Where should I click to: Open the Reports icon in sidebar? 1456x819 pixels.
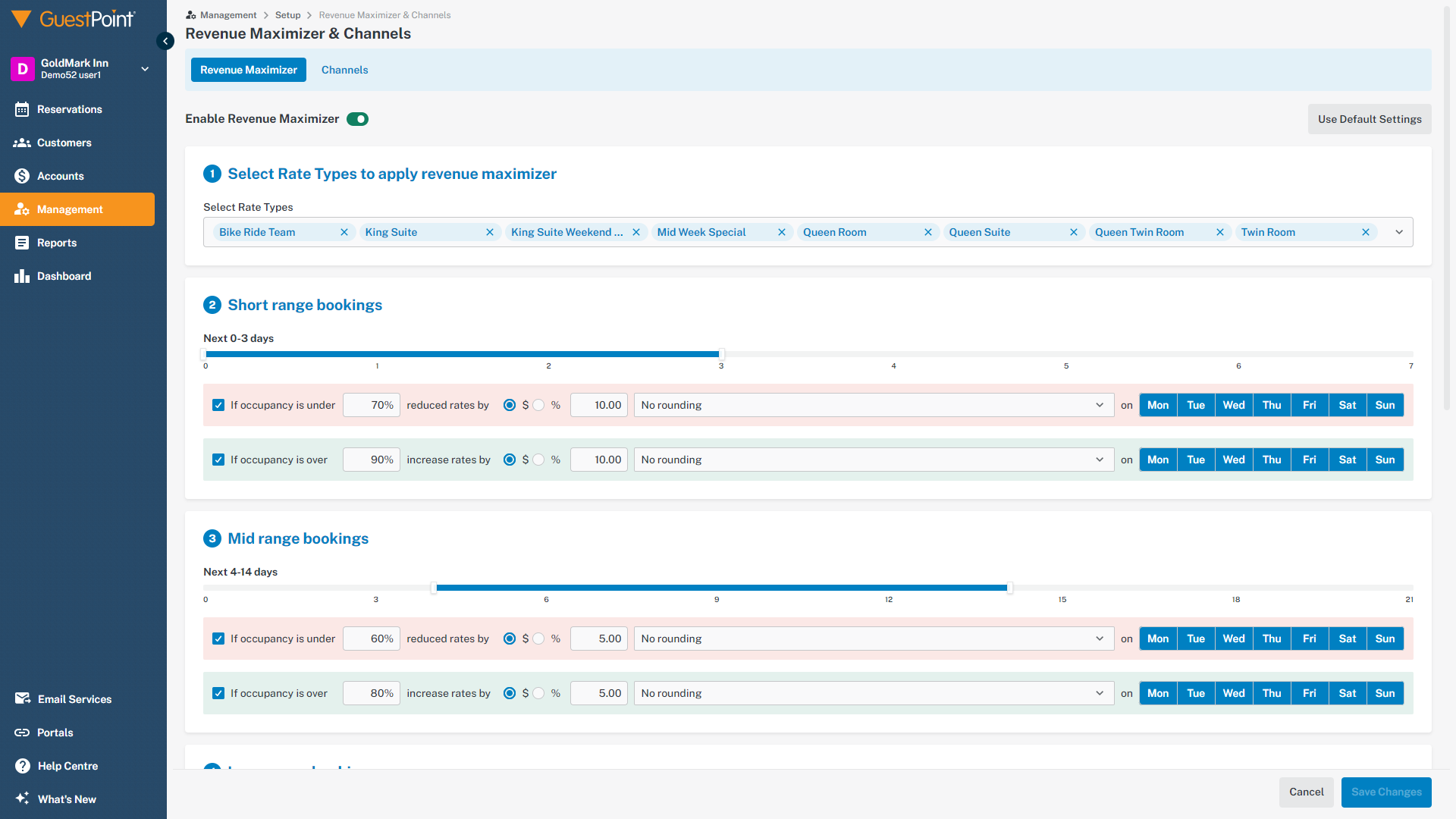(22, 243)
